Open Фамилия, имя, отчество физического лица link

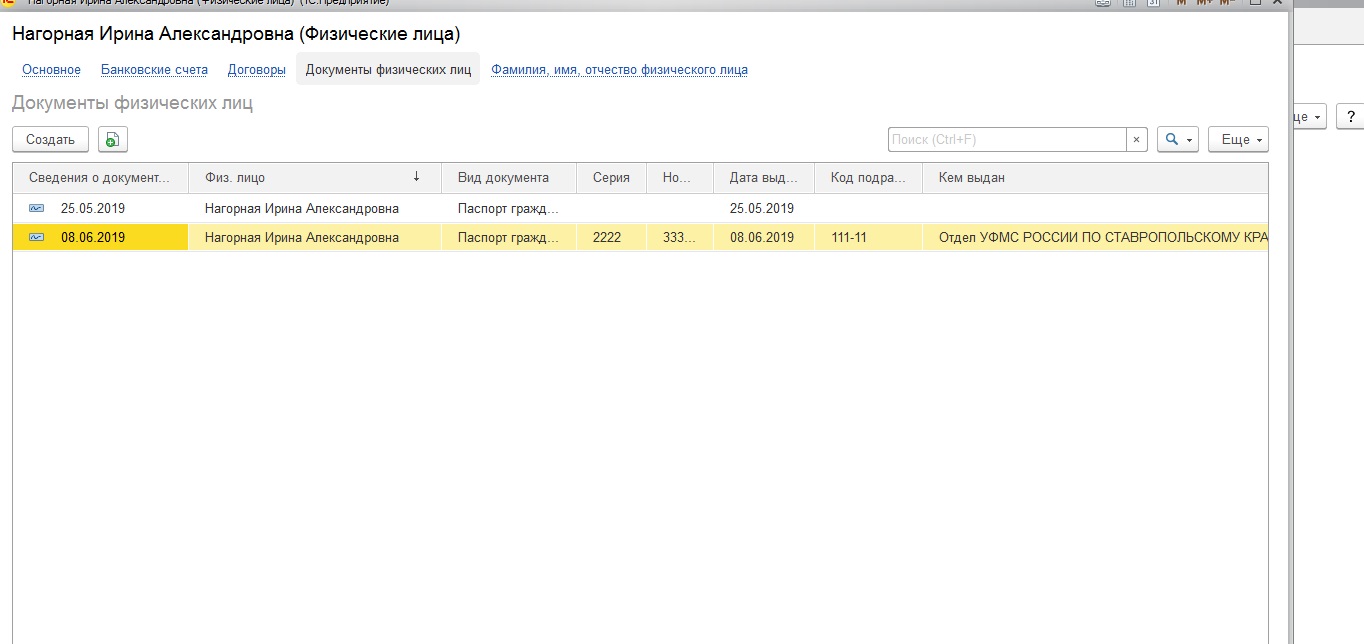coord(619,70)
